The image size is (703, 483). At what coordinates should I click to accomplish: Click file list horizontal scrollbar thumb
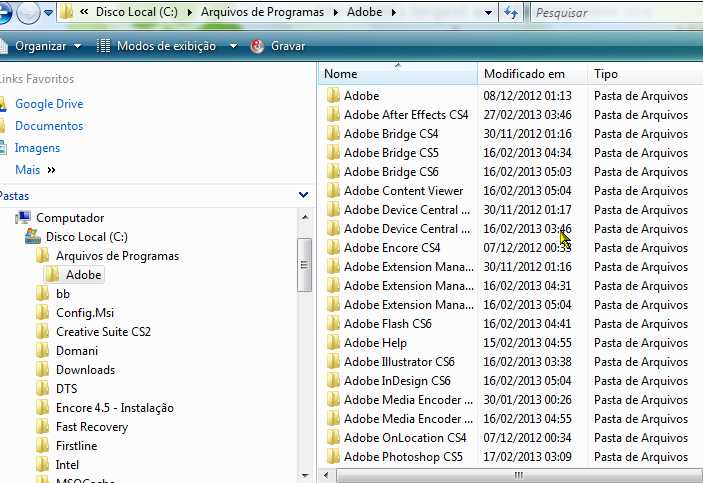click(x=519, y=475)
